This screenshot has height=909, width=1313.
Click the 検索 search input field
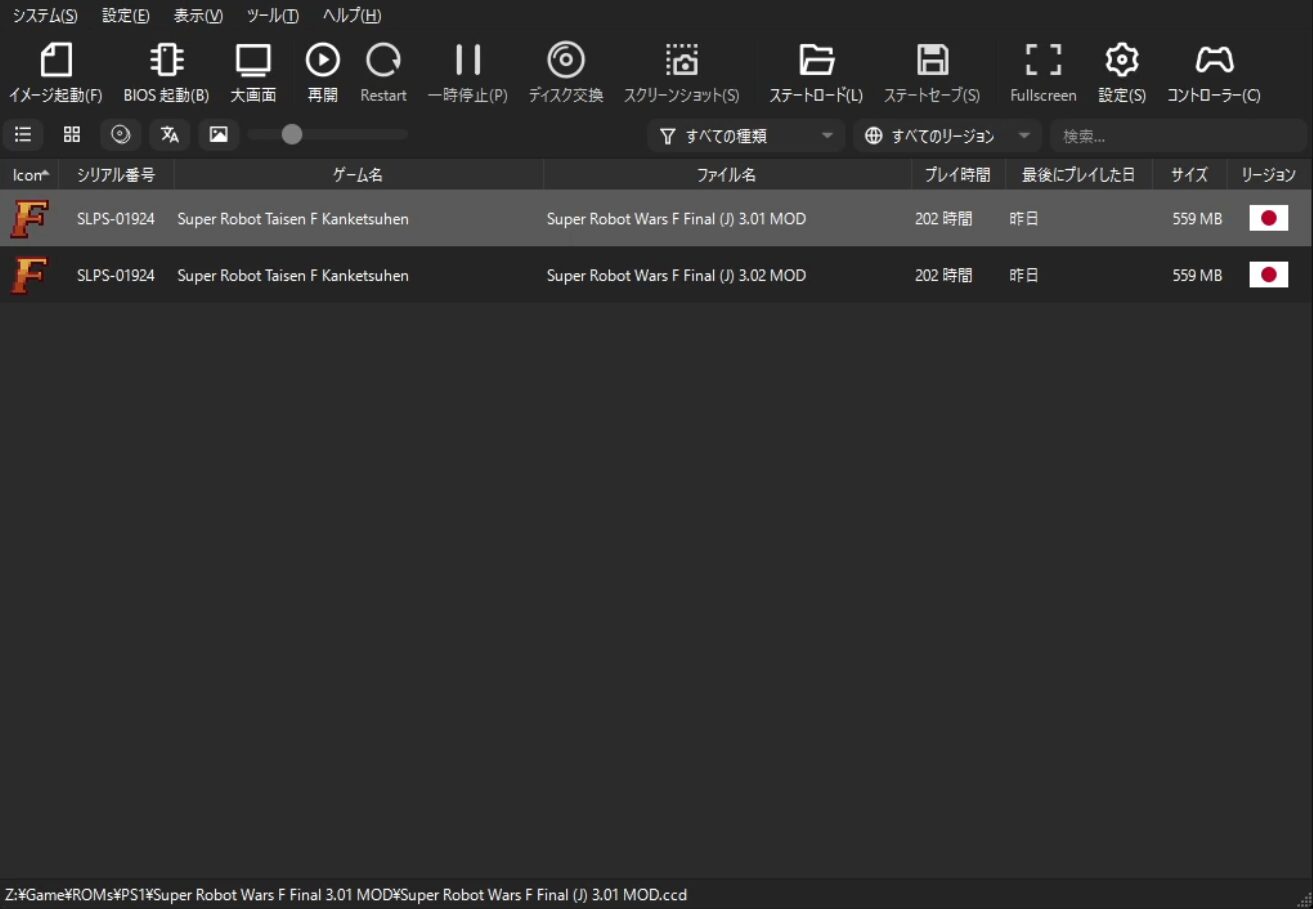click(1176, 136)
